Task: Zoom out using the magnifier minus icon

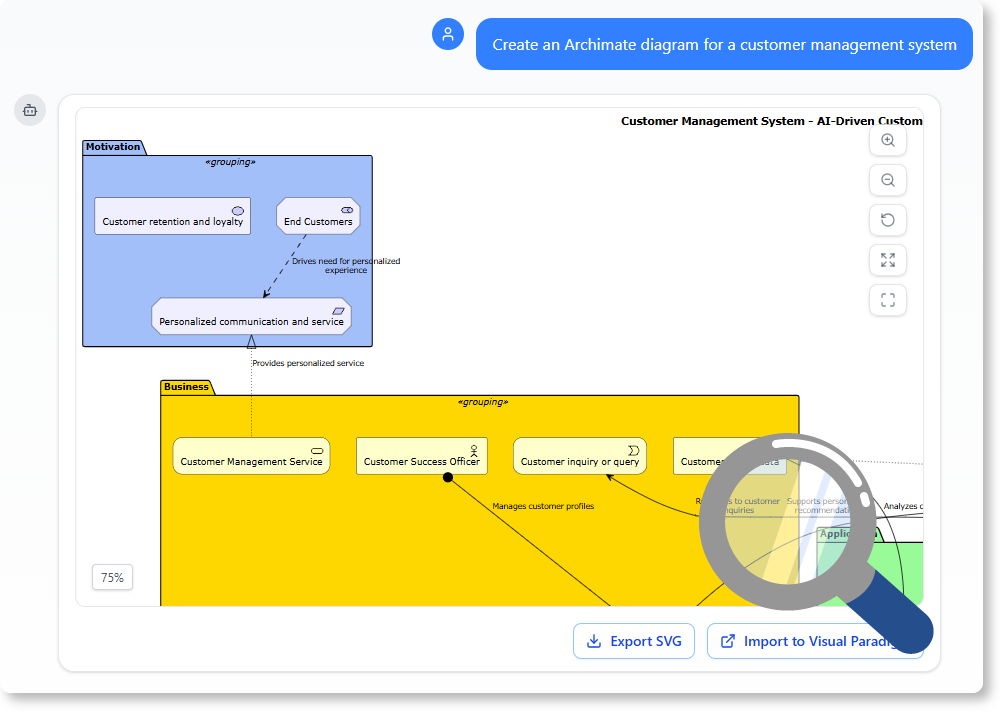Action: [x=887, y=180]
